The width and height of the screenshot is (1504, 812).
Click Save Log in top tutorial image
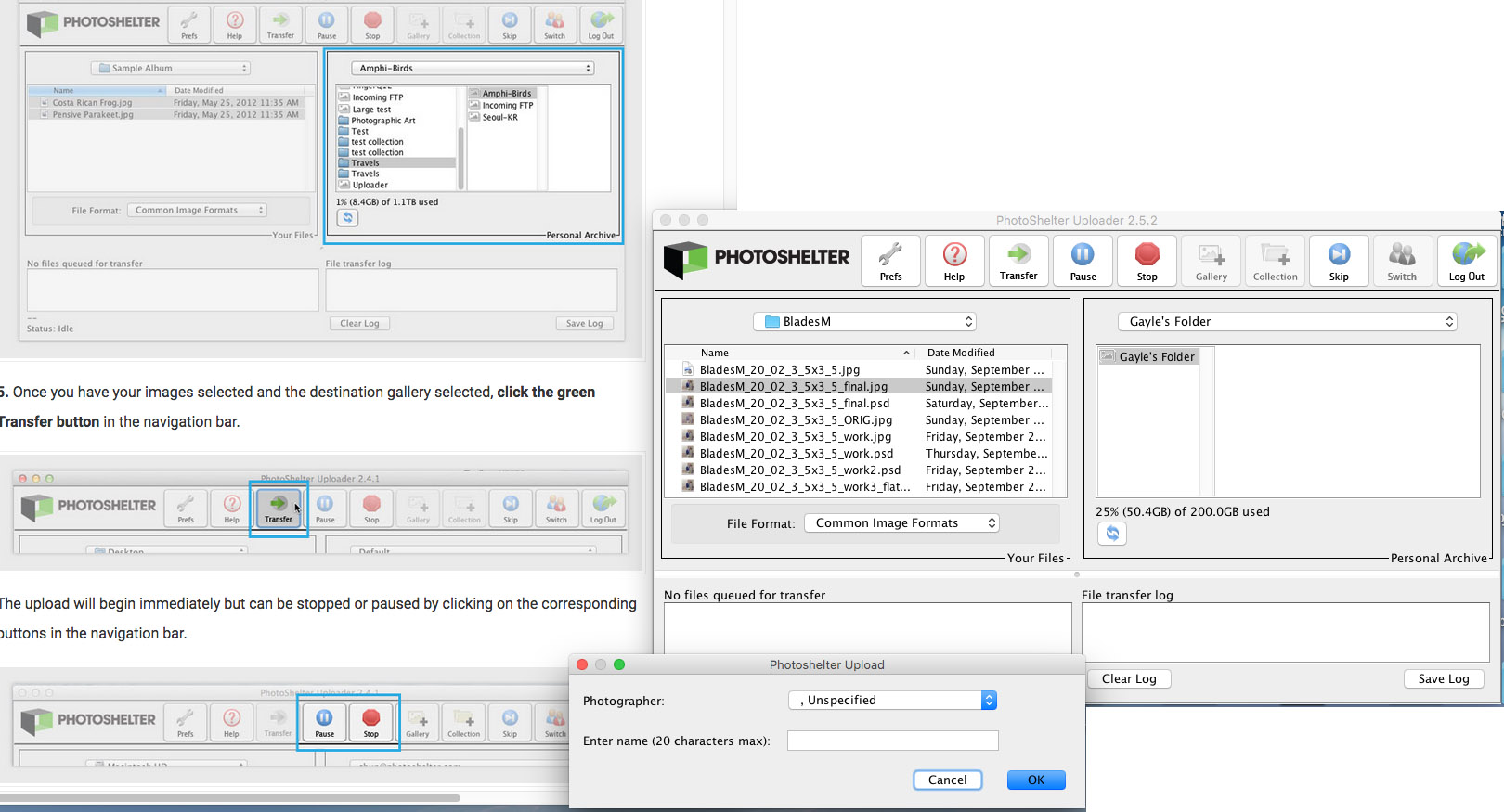pyautogui.click(x=585, y=324)
